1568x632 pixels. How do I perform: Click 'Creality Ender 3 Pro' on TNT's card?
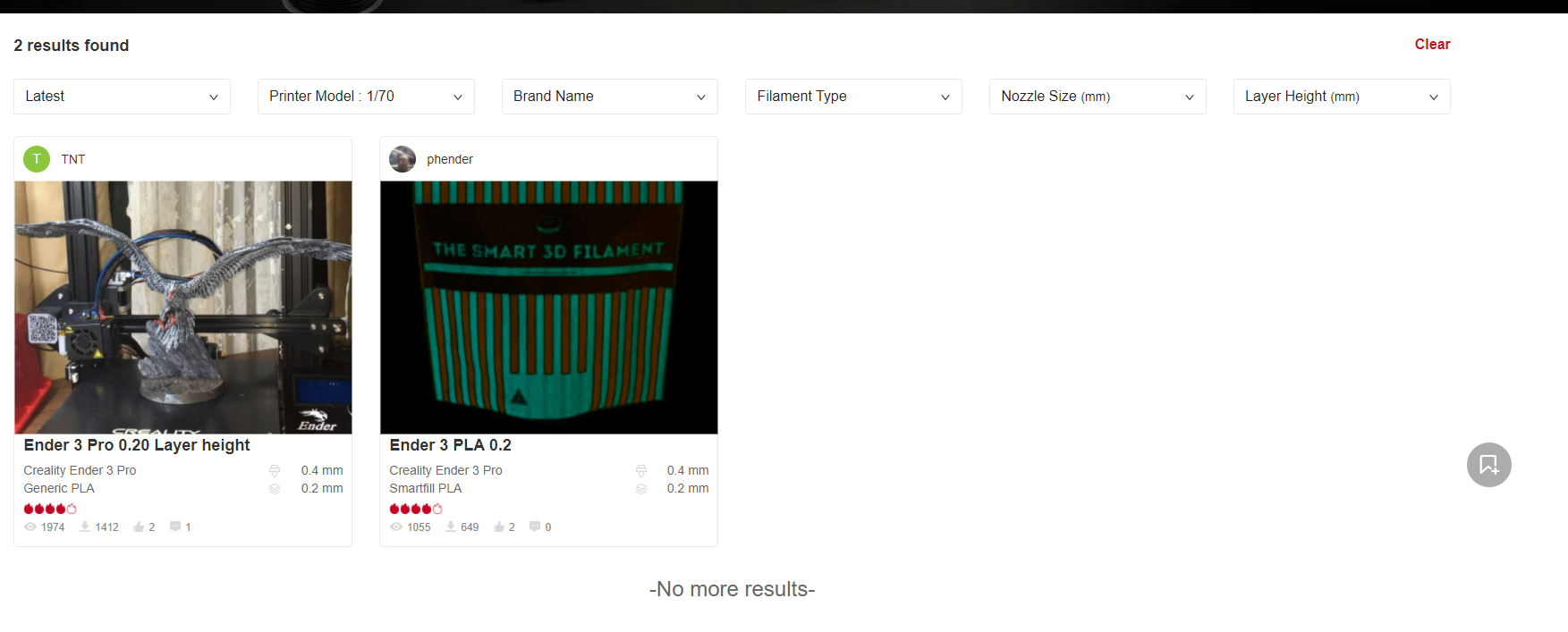coord(80,470)
